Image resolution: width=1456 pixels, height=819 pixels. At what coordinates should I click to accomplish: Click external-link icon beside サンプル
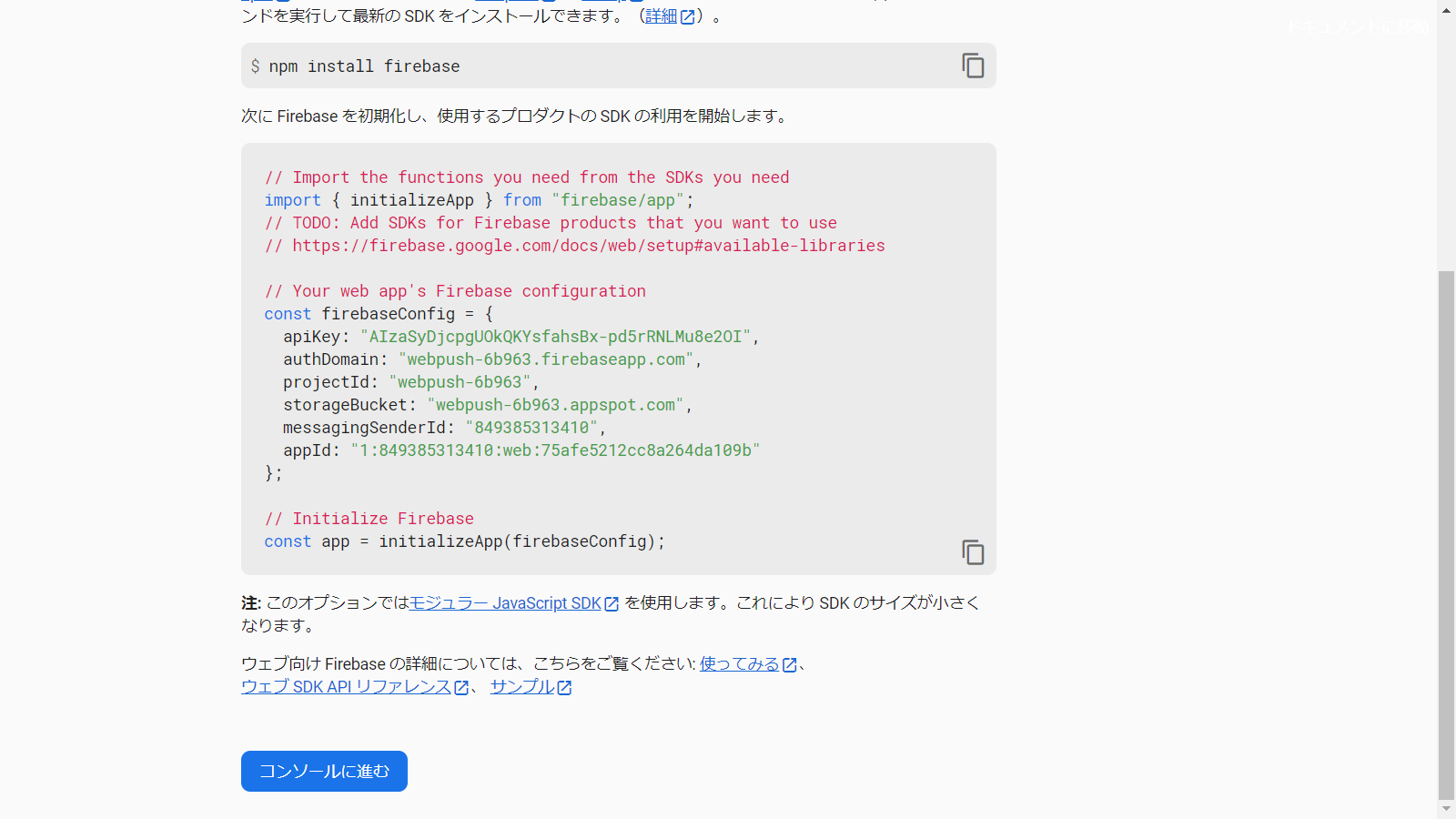(x=564, y=688)
